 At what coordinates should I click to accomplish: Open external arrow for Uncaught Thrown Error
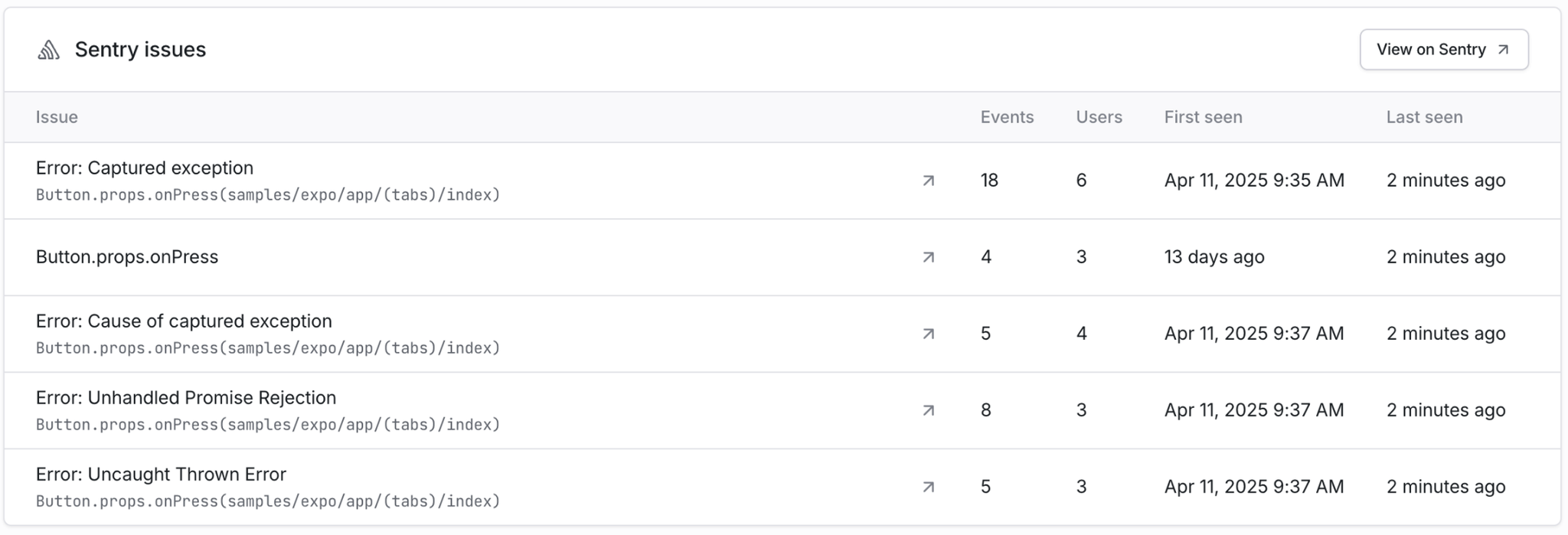(928, 487)
